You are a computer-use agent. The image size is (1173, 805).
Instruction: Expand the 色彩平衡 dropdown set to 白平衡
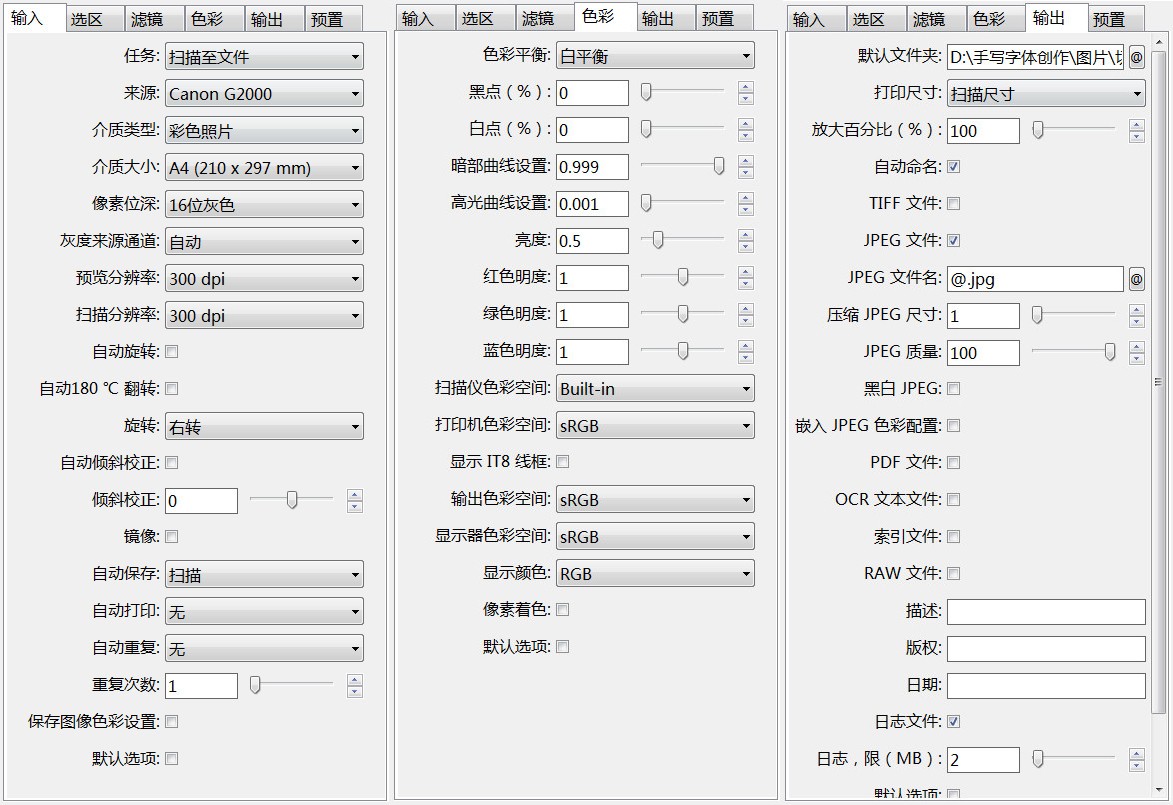[655, 56]
